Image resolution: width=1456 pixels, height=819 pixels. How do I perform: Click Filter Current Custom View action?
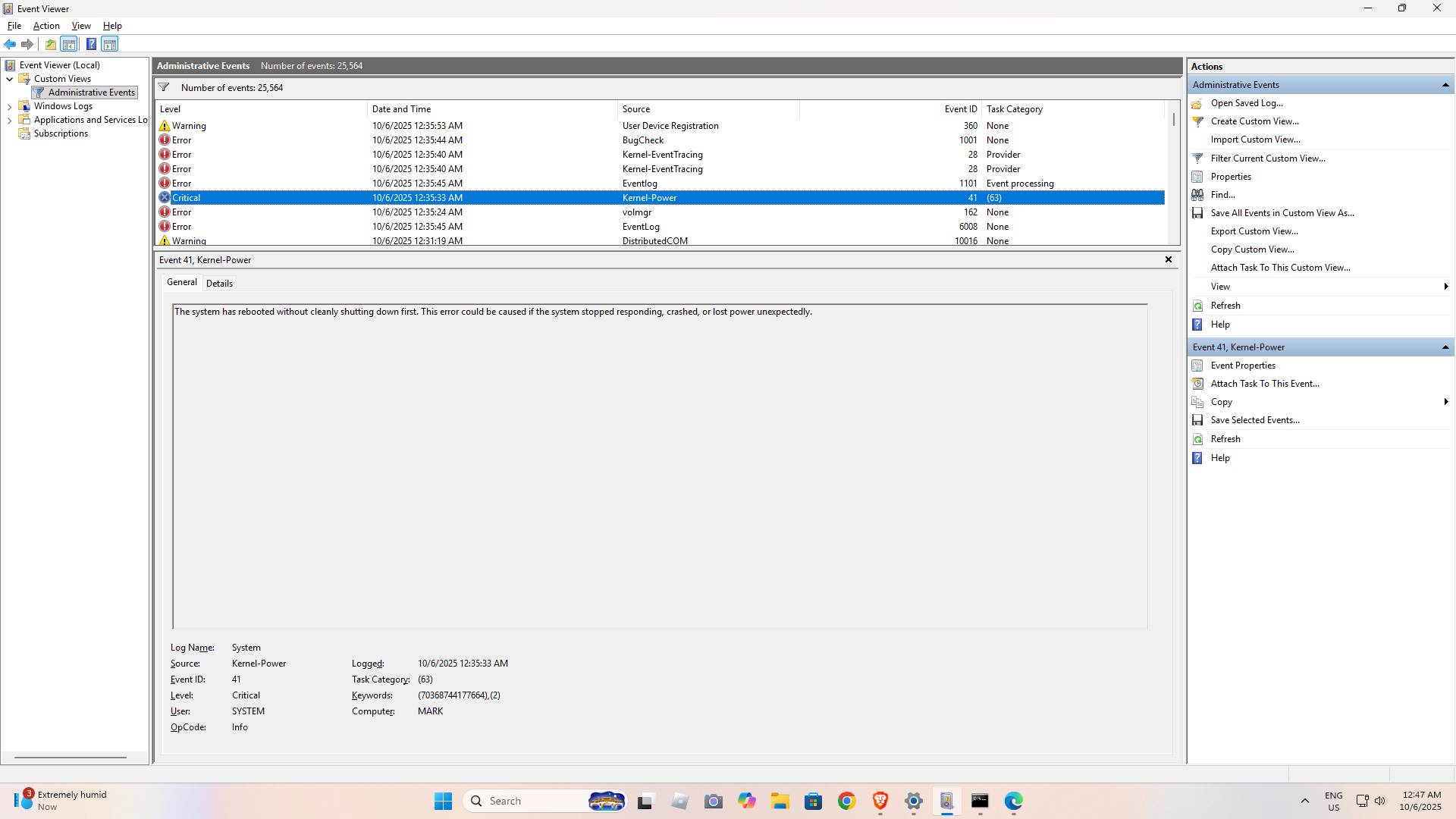[x=1267, y=158]
